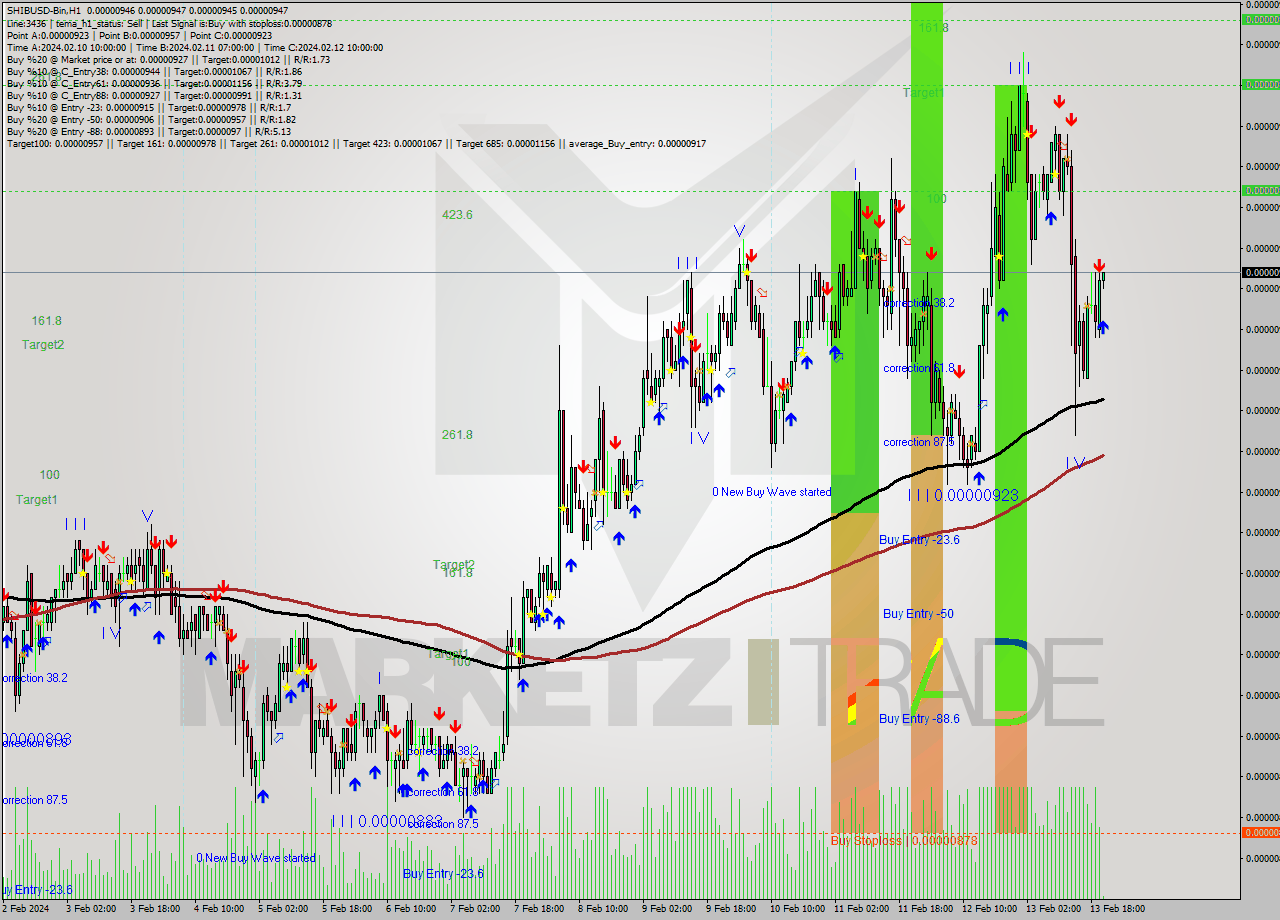Click the 'Target100: 0.00000957' summary line
The width and height of the screenshot is (1280, 920).
click(x=356, y=143)
